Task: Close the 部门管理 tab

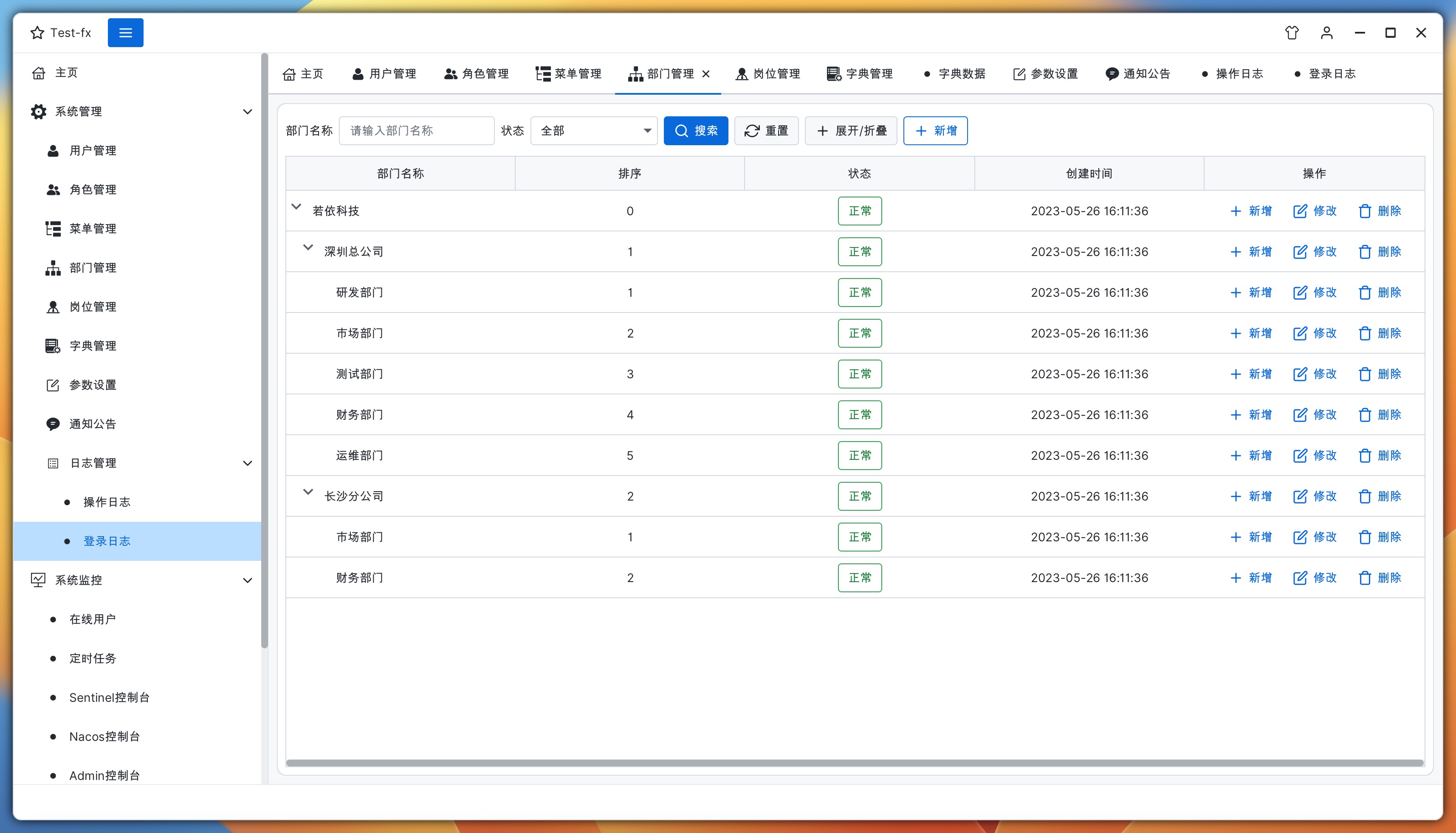Action: 705,74
